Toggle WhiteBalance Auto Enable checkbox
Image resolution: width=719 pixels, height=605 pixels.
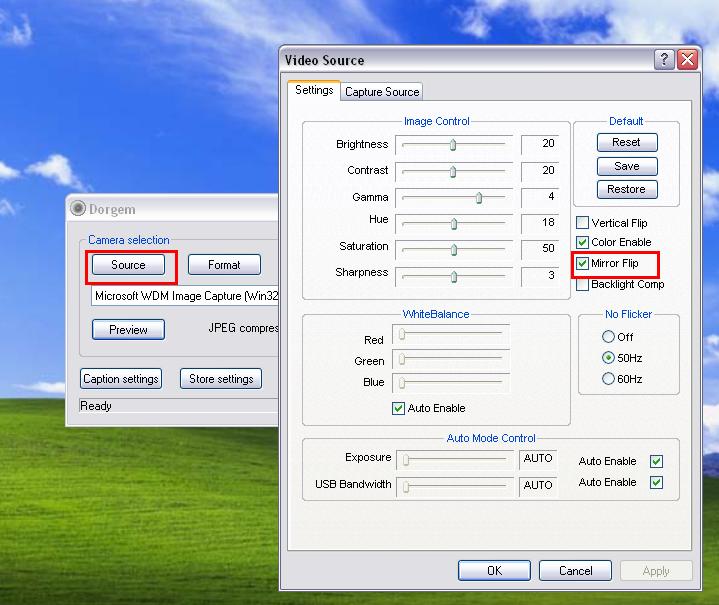pyautogui.click(x=398, y=408)
